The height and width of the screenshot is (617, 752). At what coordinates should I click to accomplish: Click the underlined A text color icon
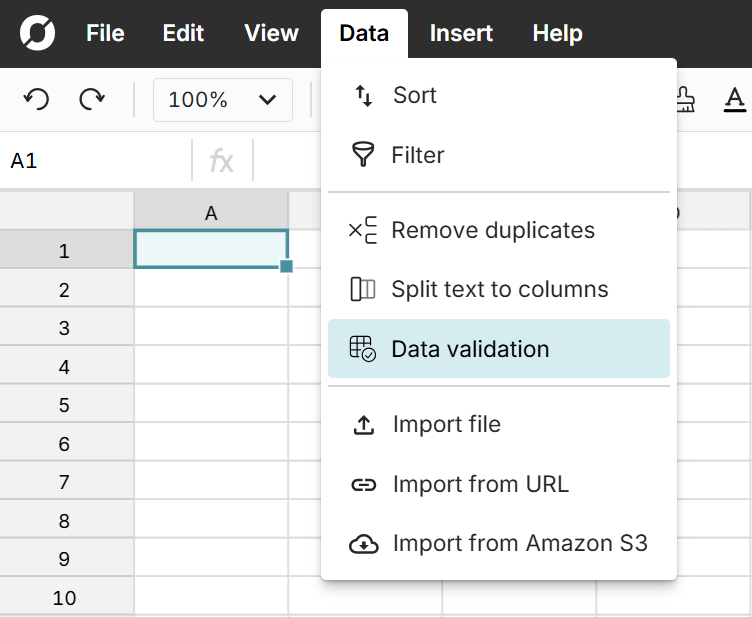pos(735,99)
